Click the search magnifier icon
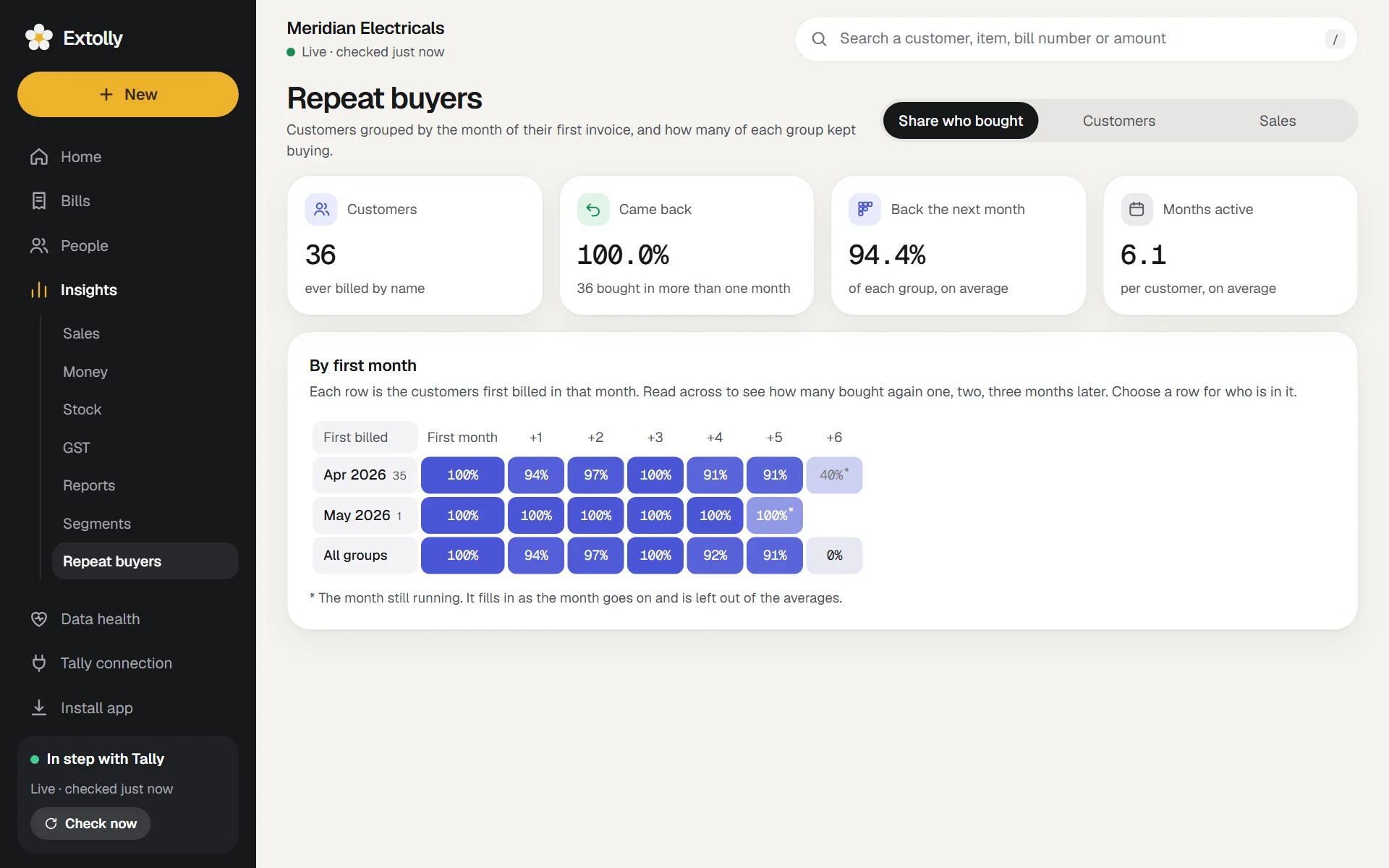This screenshot has height=868, width=1389. 819,39
